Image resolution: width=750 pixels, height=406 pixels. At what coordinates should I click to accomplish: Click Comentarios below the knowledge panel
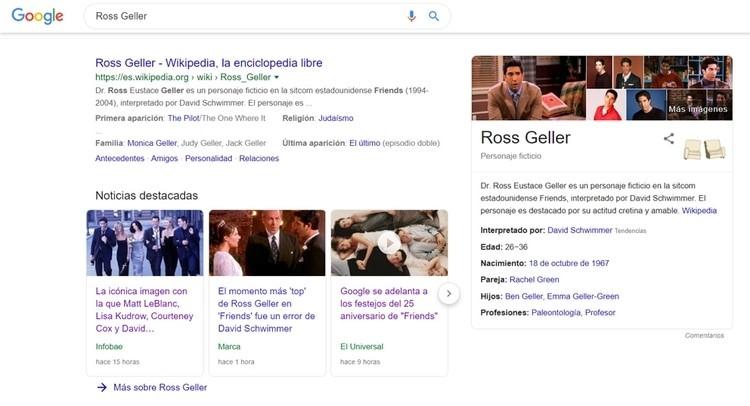pyautogui.click(x=704, y=335)
